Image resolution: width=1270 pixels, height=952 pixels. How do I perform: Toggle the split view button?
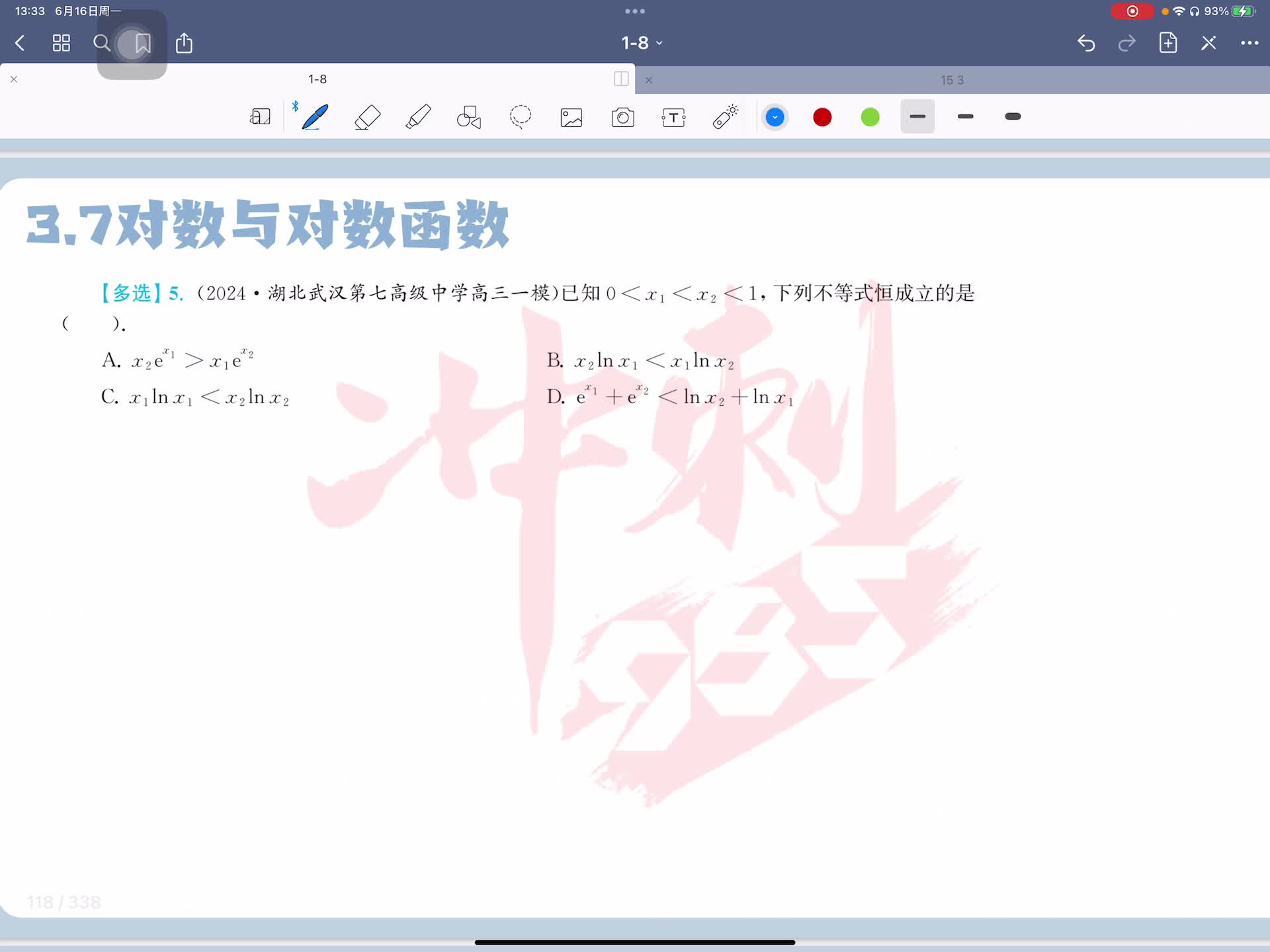pyautogui.click(x=620, y=79)
